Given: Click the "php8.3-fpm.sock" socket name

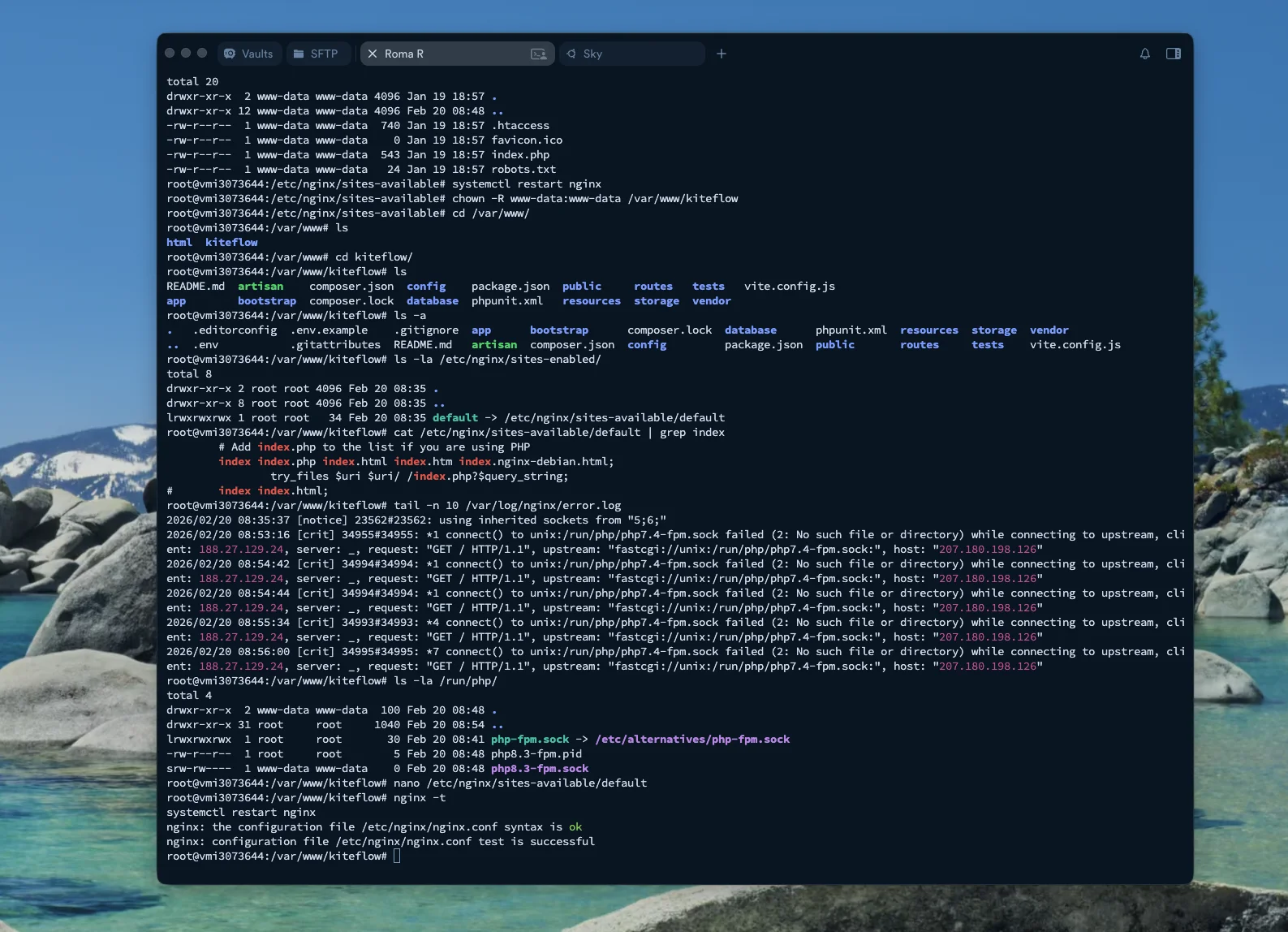Looking at the screenshot, I should [540, 768].
